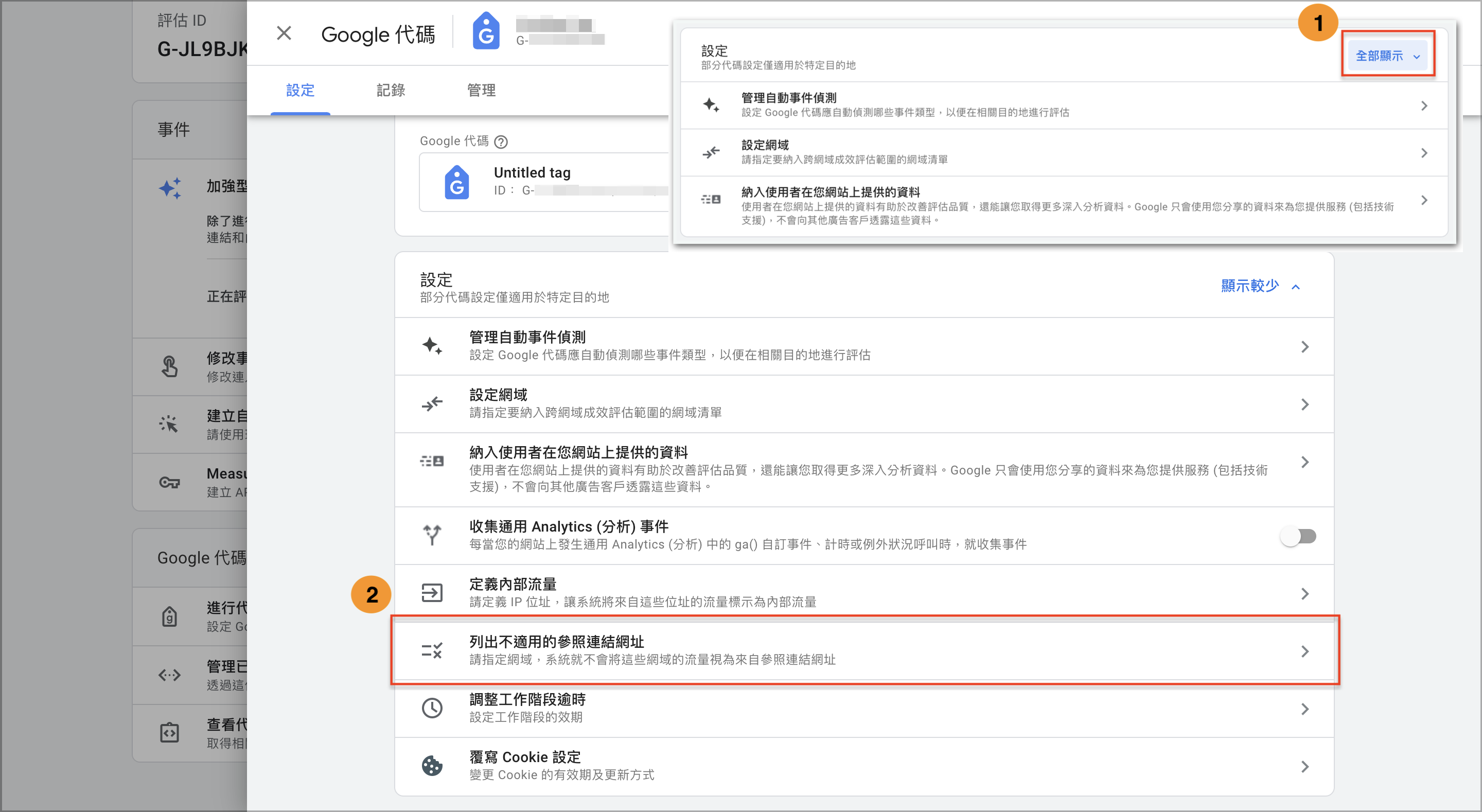Click the merge arrows icon for 設定網域
Viewport: 1482px width, 812px height.
432,404
